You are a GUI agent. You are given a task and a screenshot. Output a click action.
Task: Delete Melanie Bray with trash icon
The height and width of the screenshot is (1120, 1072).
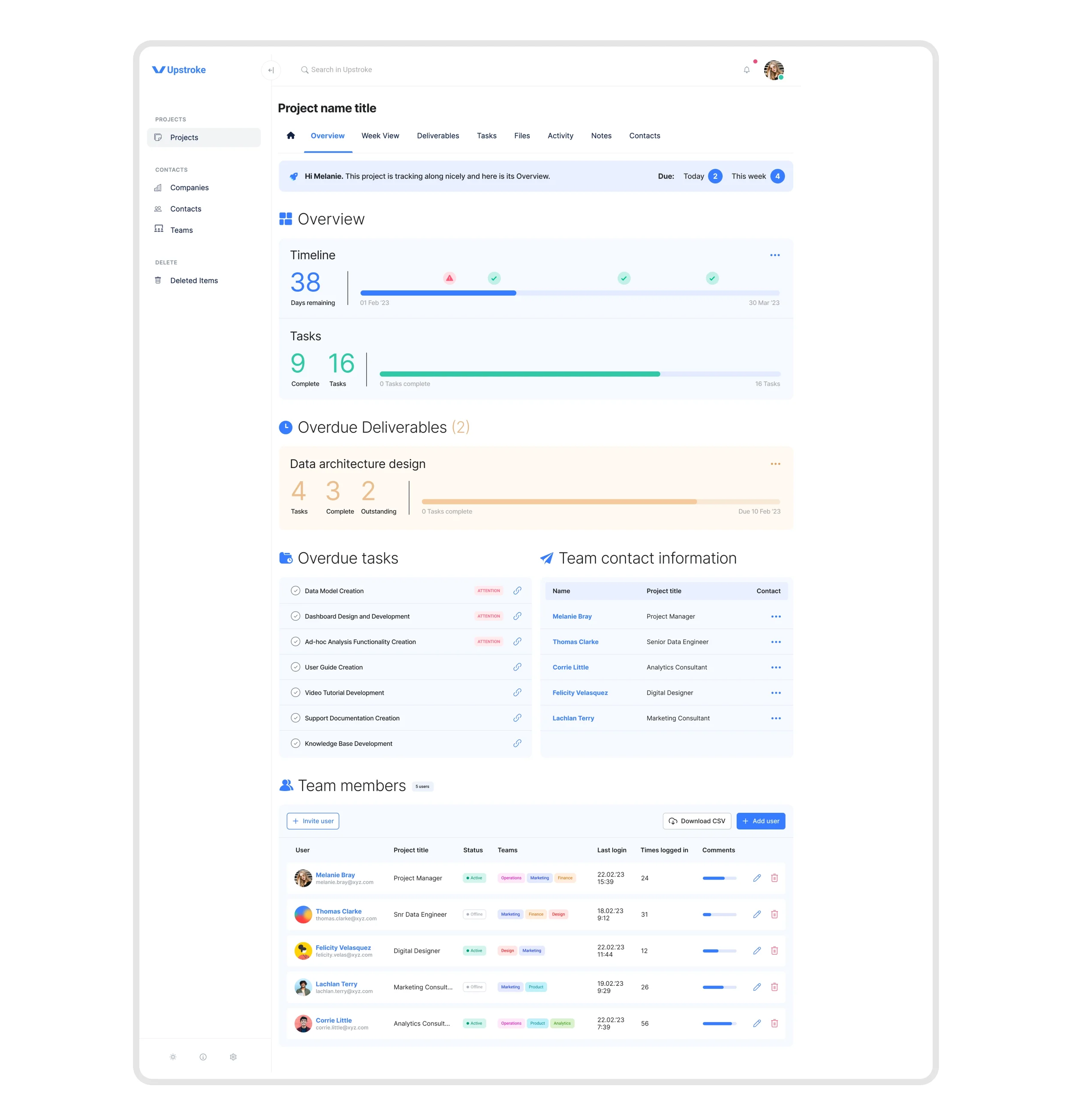(x=774, y=878)
